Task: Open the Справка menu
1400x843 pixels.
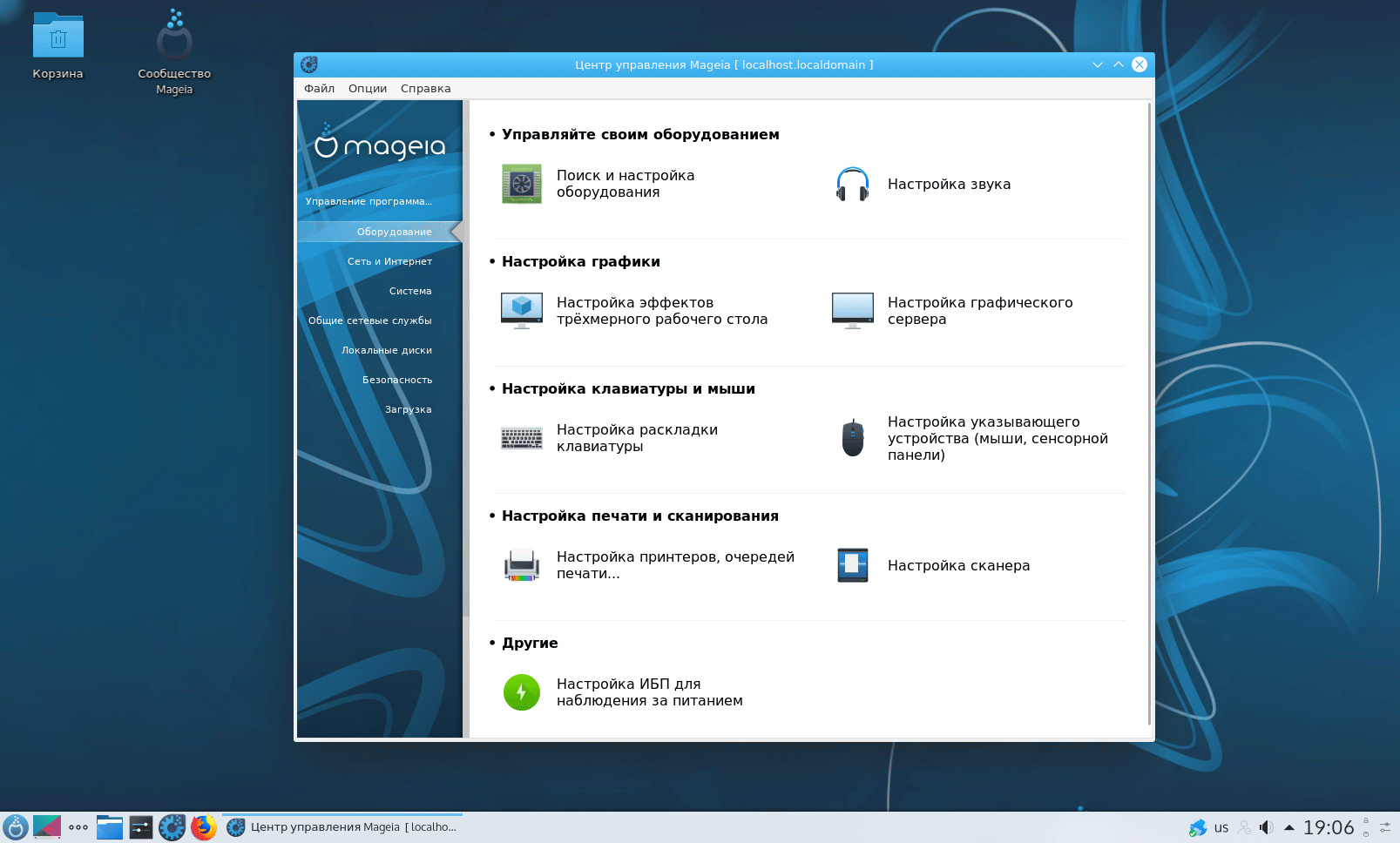Action: [426, 89]
